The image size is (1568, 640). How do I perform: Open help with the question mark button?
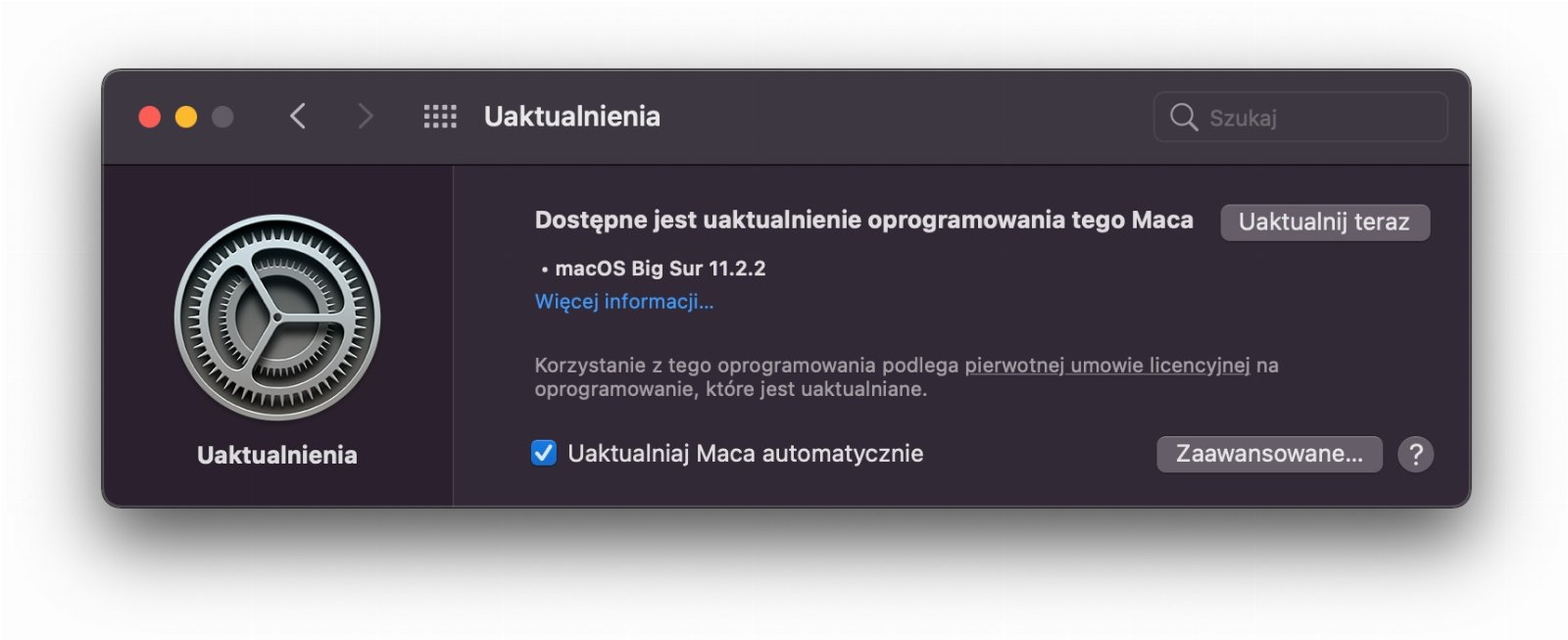tap(1415, 454)
